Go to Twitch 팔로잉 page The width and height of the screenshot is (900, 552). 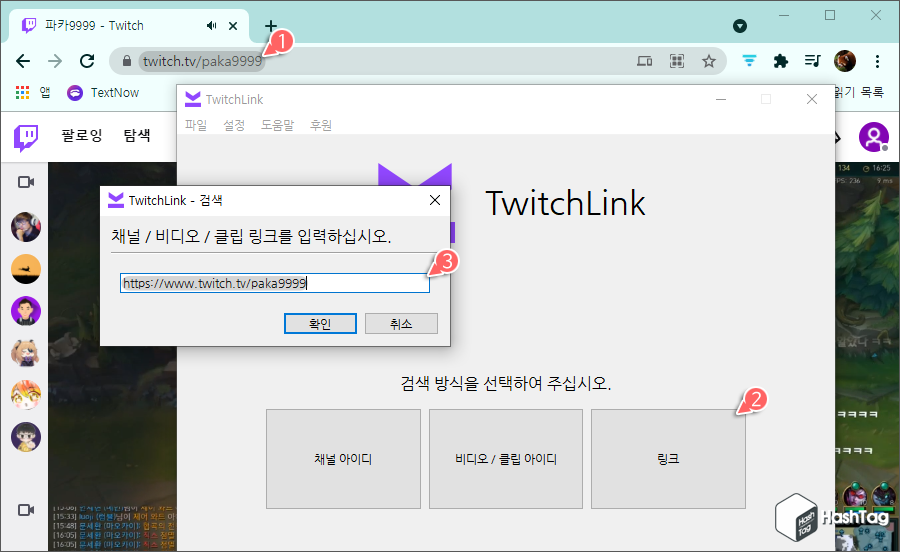click(x=82, y=135)
